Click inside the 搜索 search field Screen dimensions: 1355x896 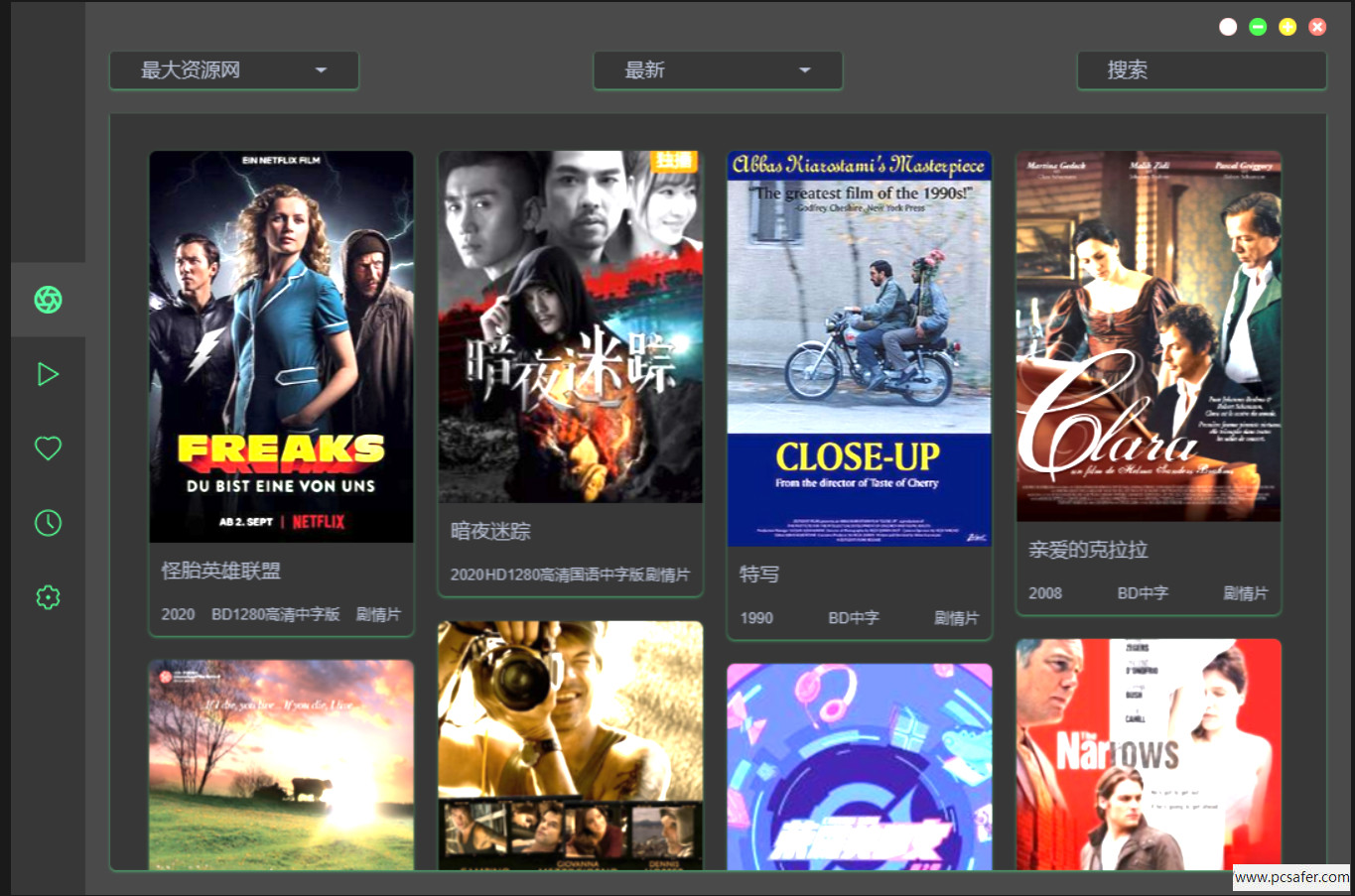tap(1201, 70)
